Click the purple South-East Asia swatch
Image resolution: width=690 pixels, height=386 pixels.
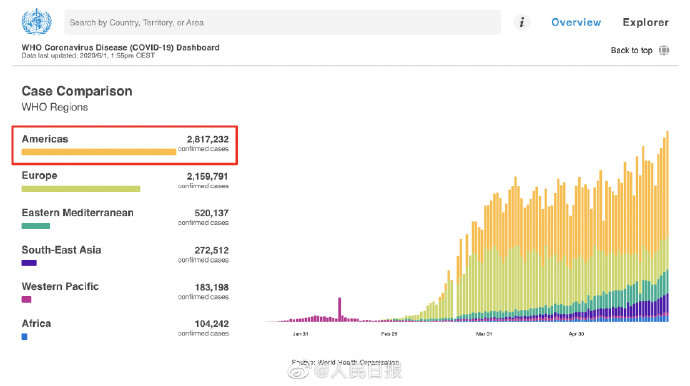point(29,263)
